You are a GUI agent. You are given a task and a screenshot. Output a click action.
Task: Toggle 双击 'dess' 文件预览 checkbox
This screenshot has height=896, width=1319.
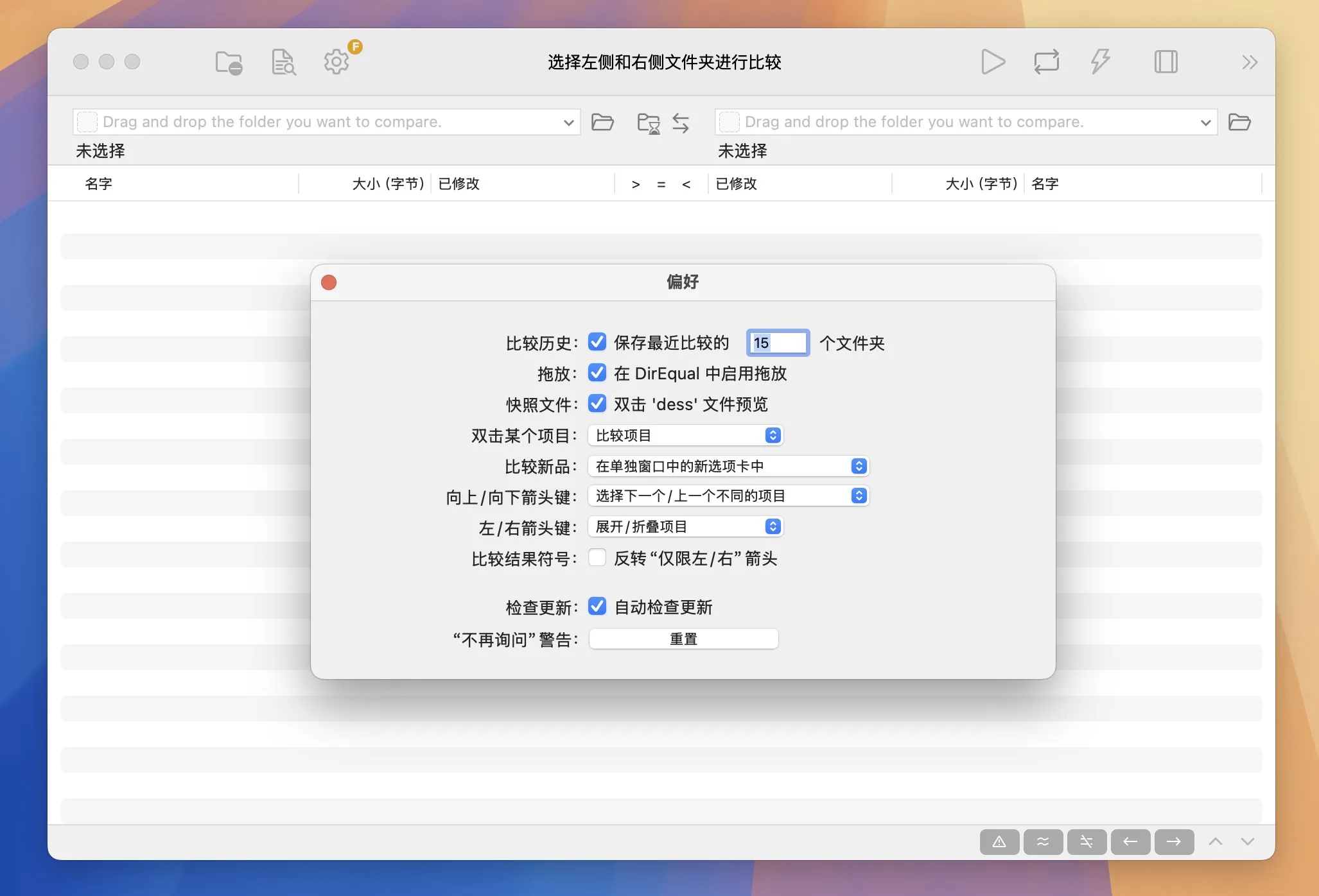(x=597, y=404)
